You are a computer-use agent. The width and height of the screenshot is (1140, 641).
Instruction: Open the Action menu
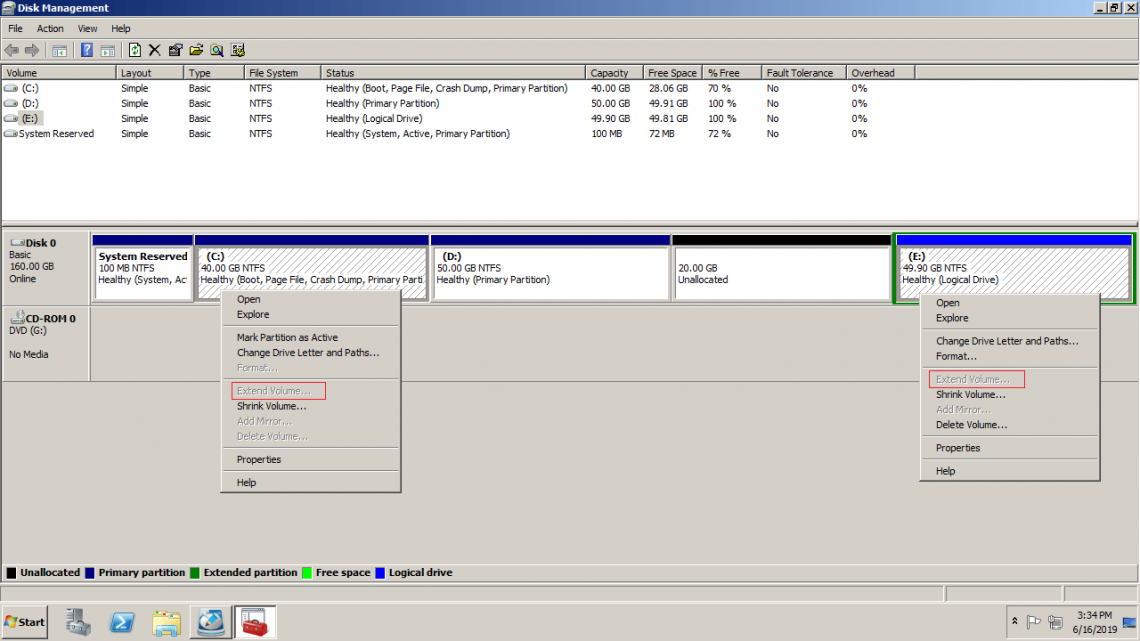[x=50, y=29]
